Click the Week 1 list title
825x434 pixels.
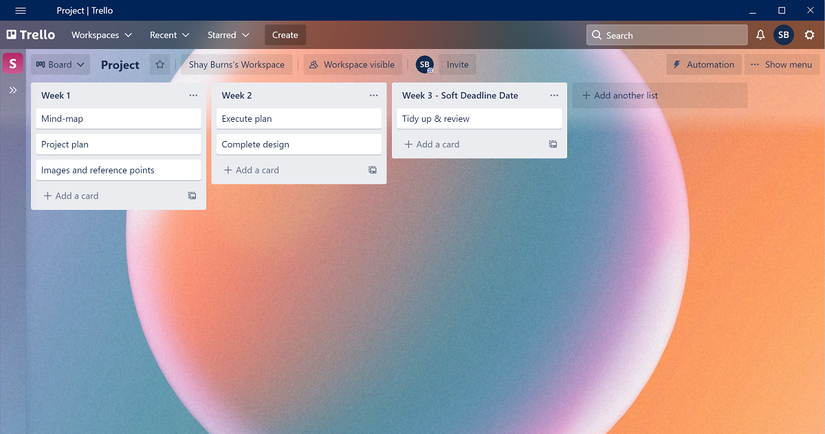pyautogui.click(x=56, y=95)
